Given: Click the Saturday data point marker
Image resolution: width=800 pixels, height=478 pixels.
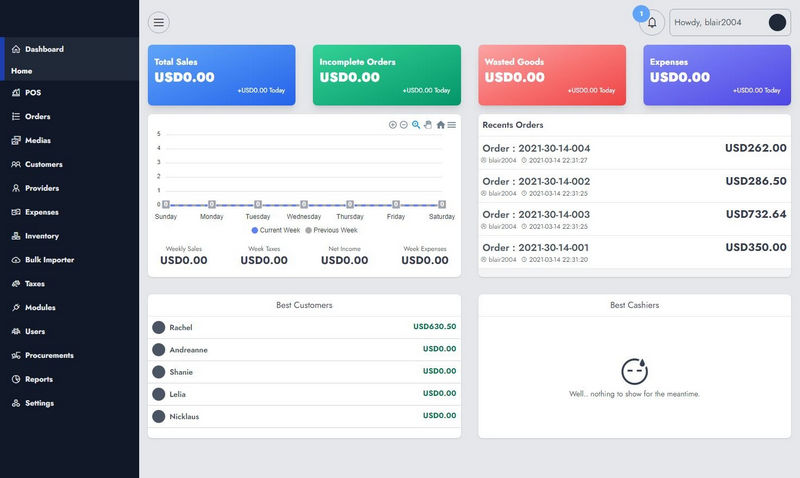Looking at the screenshot, I should (x=442, y=205).
